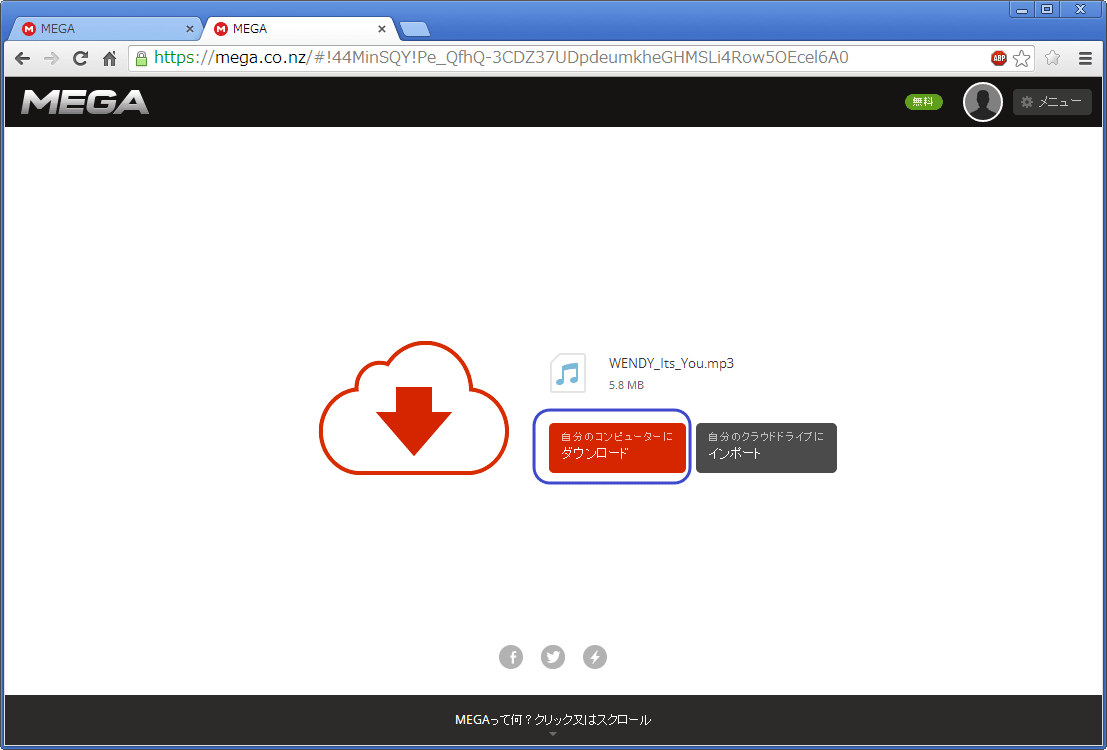
Task: Click the MEGA logo in header
Action: click(85, 102)
